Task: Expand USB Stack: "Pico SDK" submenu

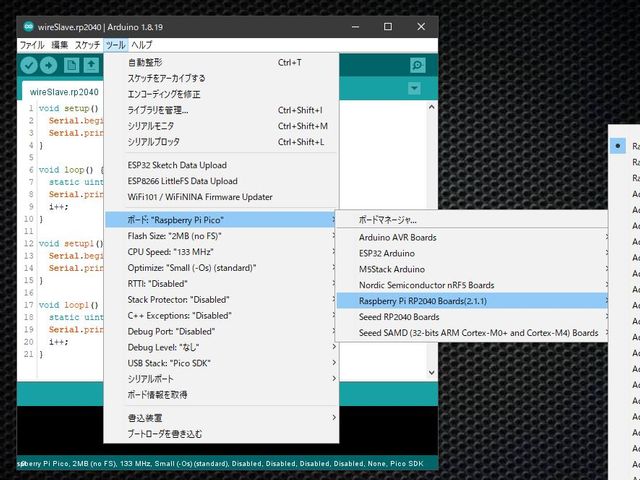Action: pos(221,363)
